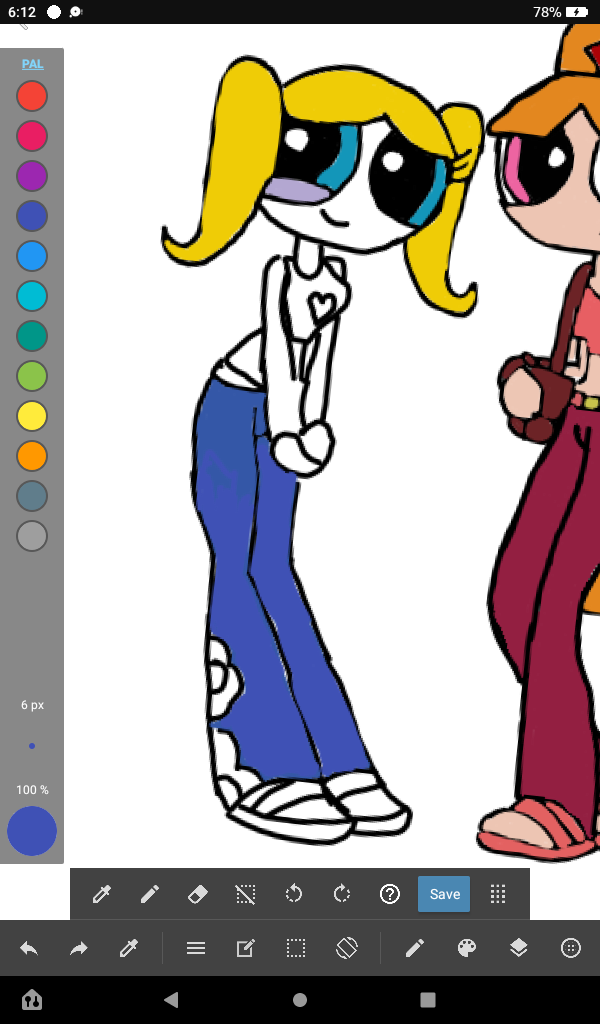The width and height of the screenshot is (600, 1024).
Task: Select the grey palette color
Action: [x=32, y=536]
